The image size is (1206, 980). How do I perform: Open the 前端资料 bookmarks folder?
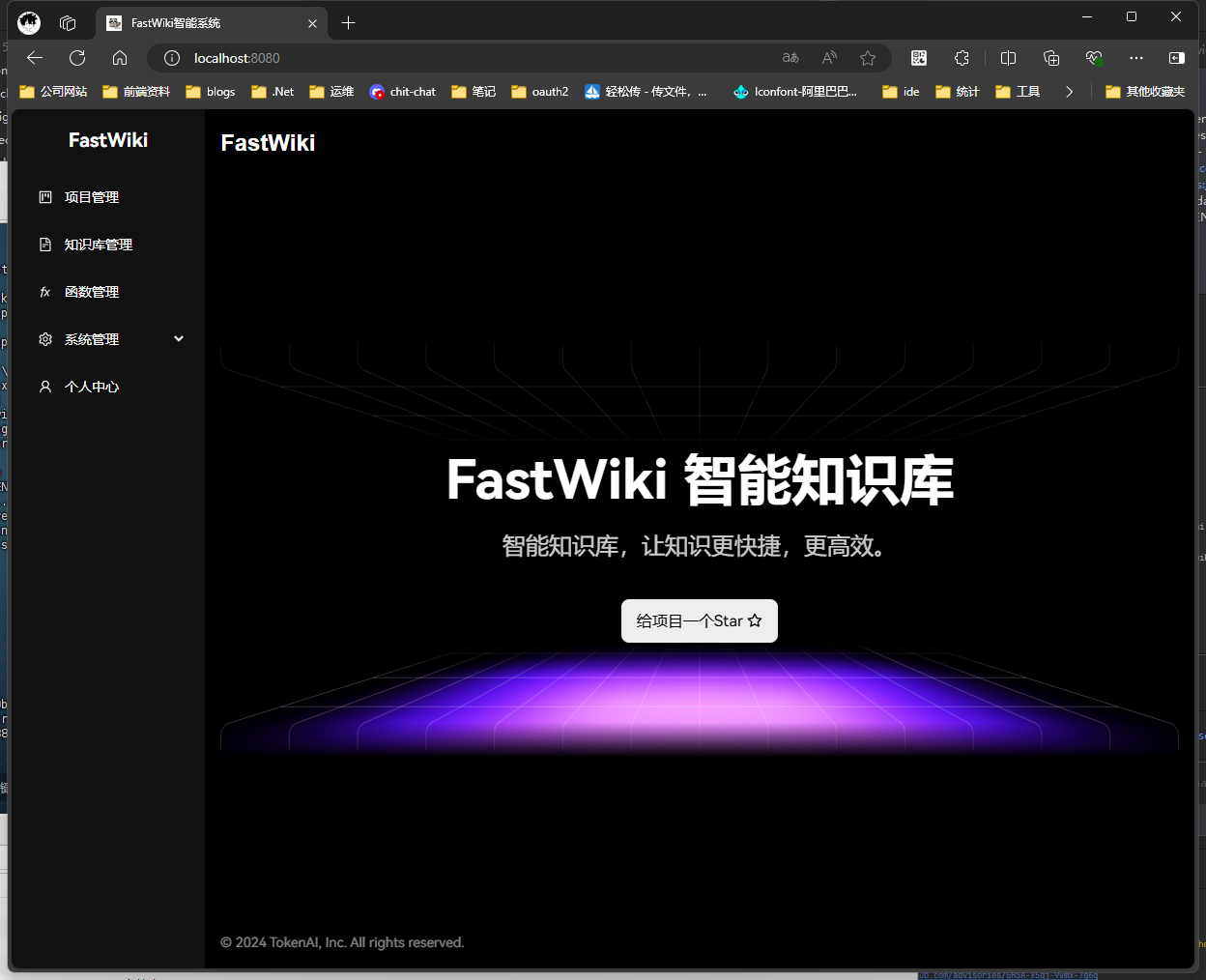(x=136, y=92)
